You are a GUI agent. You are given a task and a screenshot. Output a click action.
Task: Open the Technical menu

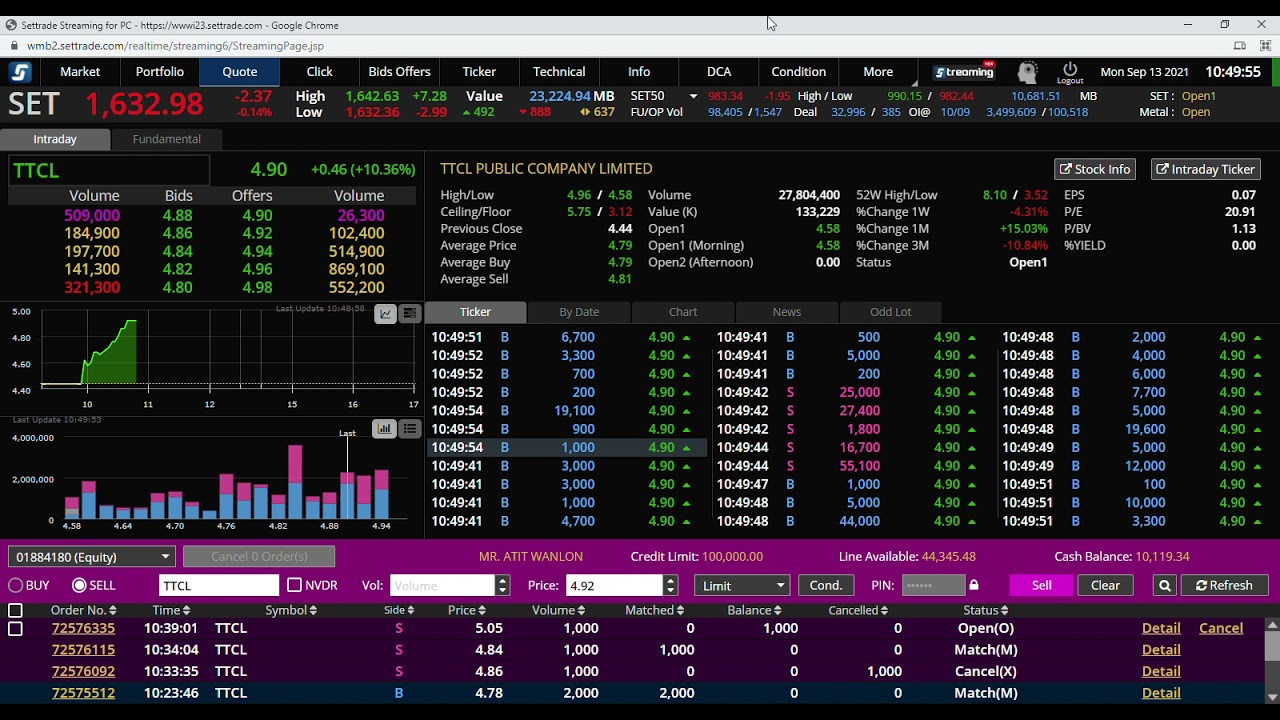[x=559, y=72]
